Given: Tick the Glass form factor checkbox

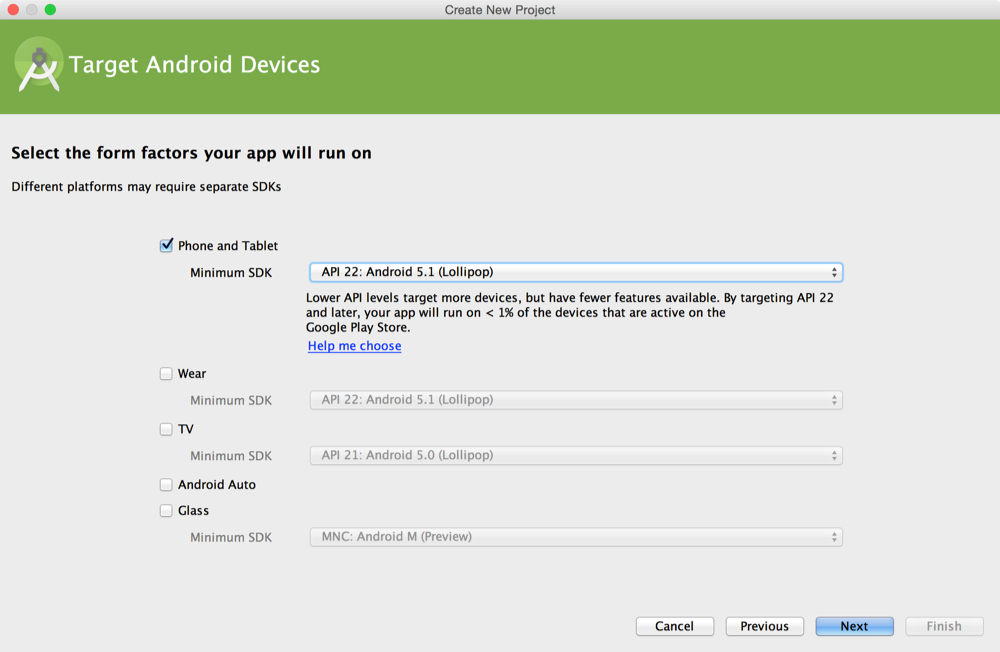Looking at the screenshot, I should click(x=166, y=510).
